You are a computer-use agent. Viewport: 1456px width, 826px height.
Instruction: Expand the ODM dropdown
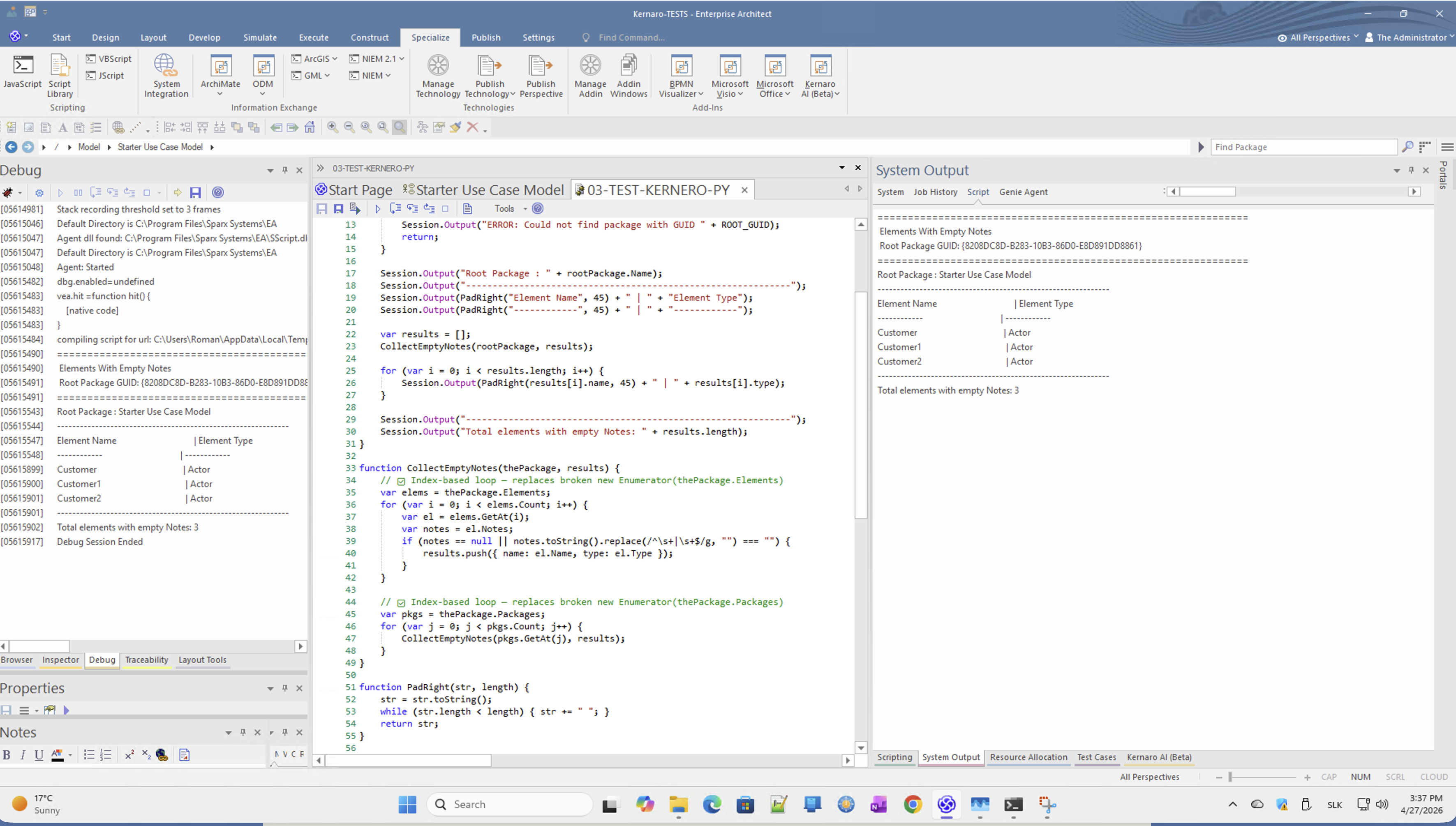[263, 94]
